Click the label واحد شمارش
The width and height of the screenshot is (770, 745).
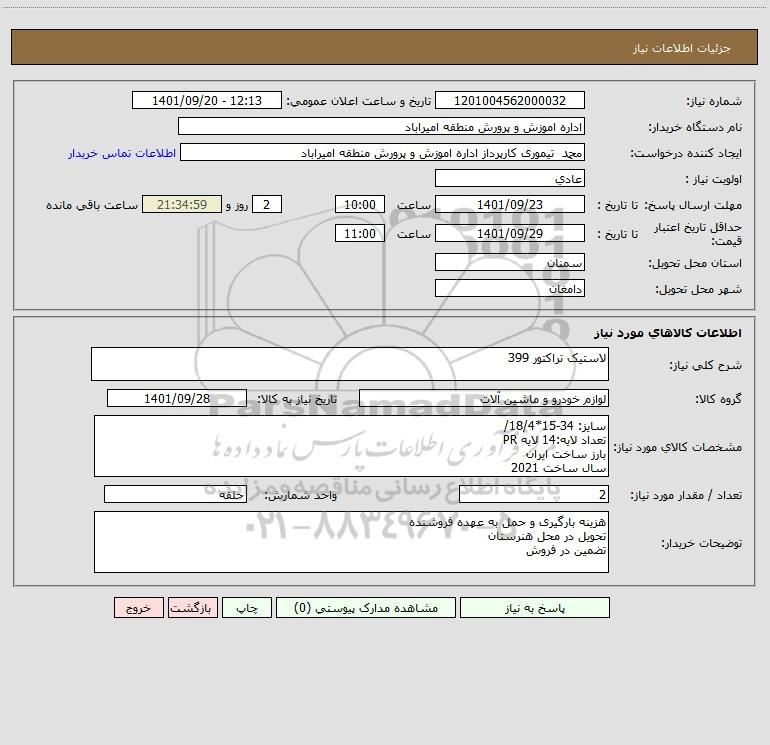(x=301, y=495)
